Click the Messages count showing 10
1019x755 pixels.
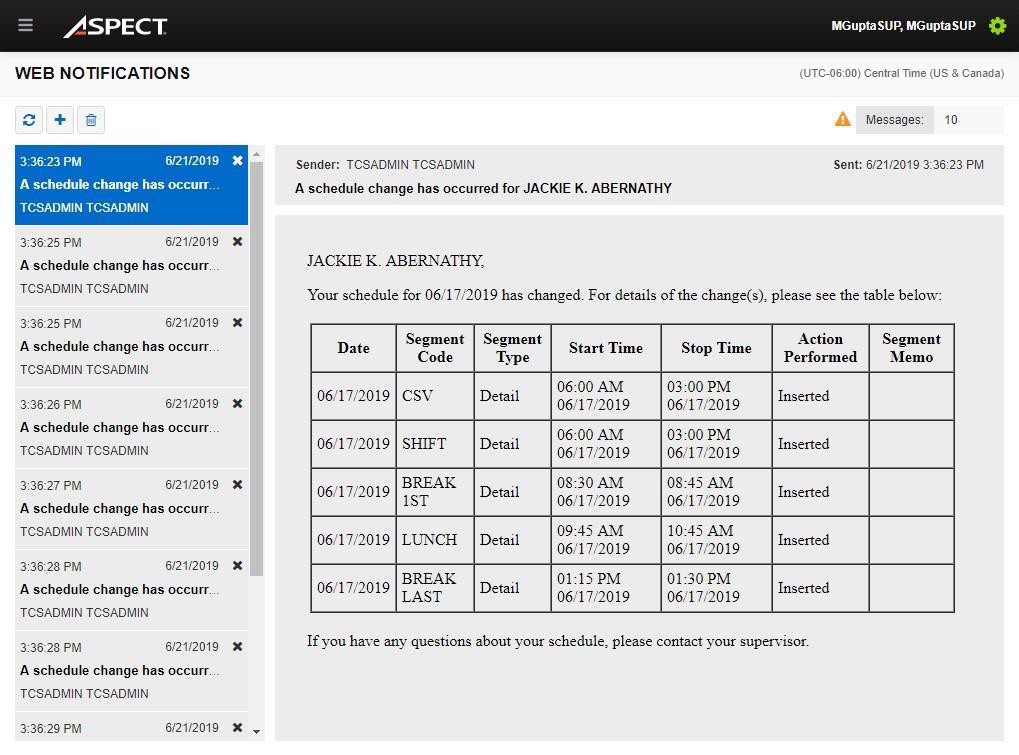(949, 119)
